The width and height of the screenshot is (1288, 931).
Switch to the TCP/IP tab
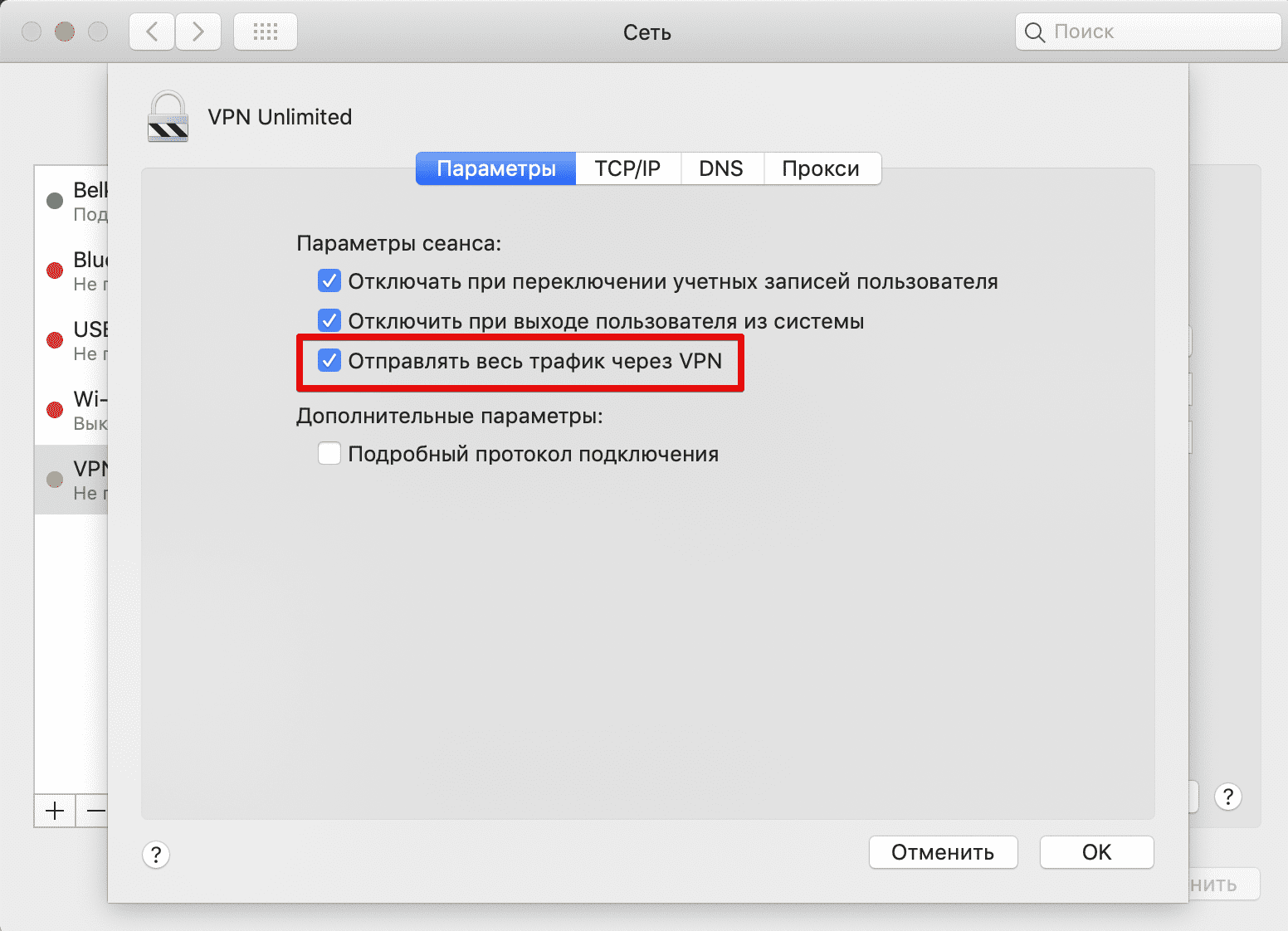coord(627,168)
